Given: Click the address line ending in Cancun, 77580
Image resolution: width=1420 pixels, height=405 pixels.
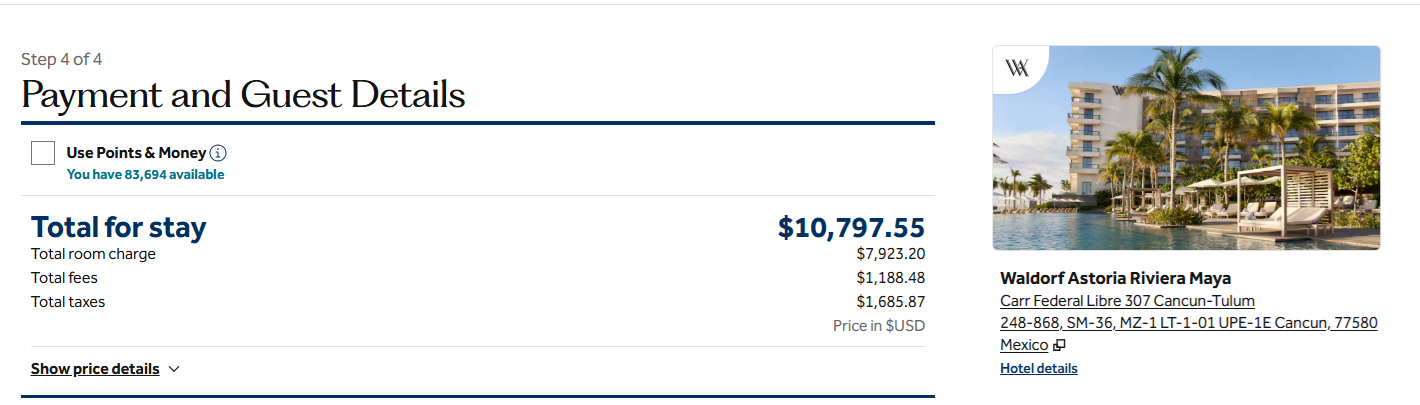Looking at the screenshot, I should click(x=1188, y=323).
